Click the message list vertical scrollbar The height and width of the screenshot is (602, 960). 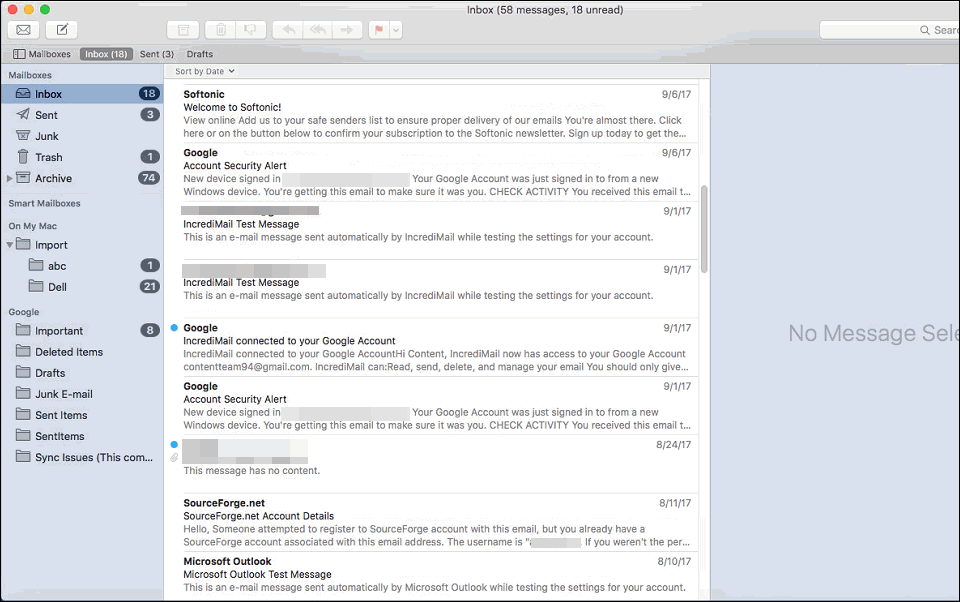click(704, 228)
